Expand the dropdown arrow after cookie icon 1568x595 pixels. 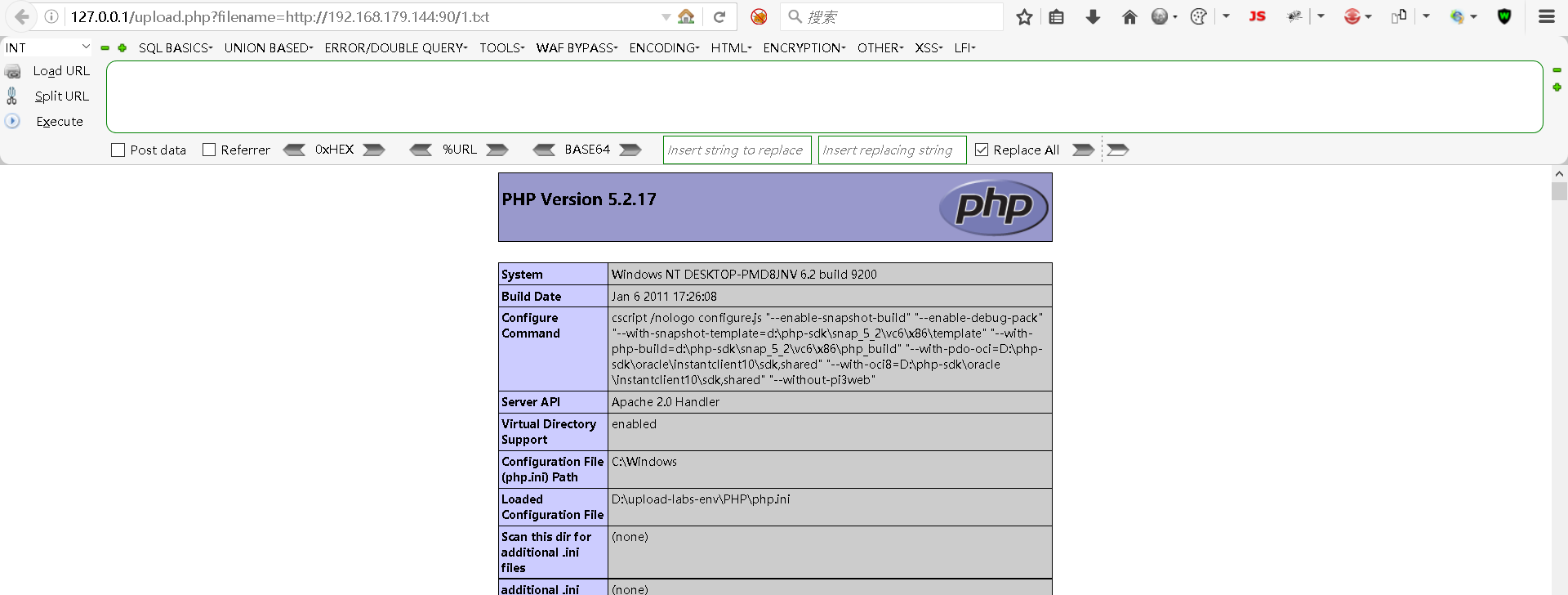1226,16
